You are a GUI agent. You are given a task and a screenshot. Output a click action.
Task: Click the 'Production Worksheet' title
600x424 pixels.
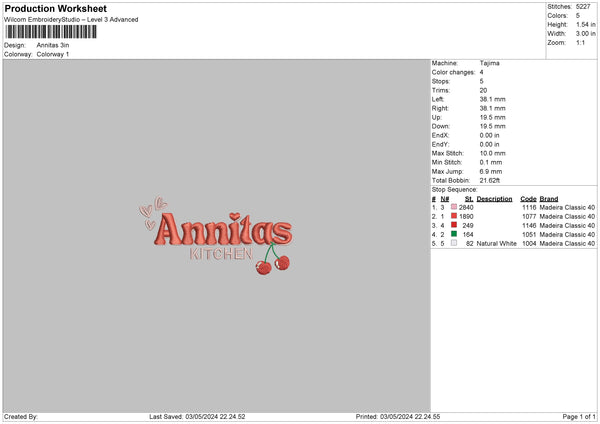point(55,8)
